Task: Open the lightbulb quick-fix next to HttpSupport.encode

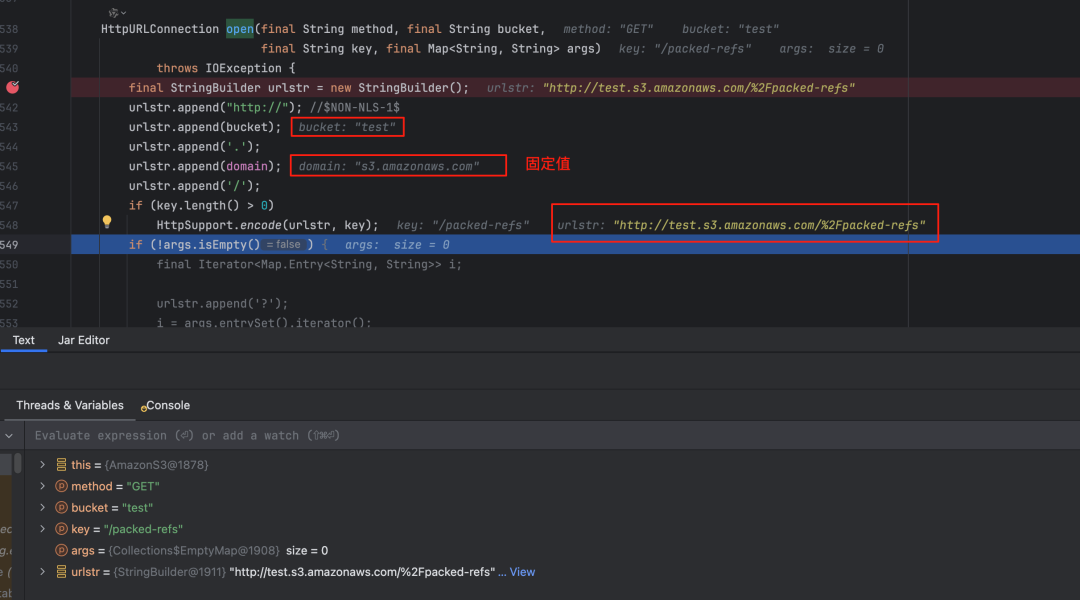Action: [x=107, y=222]
